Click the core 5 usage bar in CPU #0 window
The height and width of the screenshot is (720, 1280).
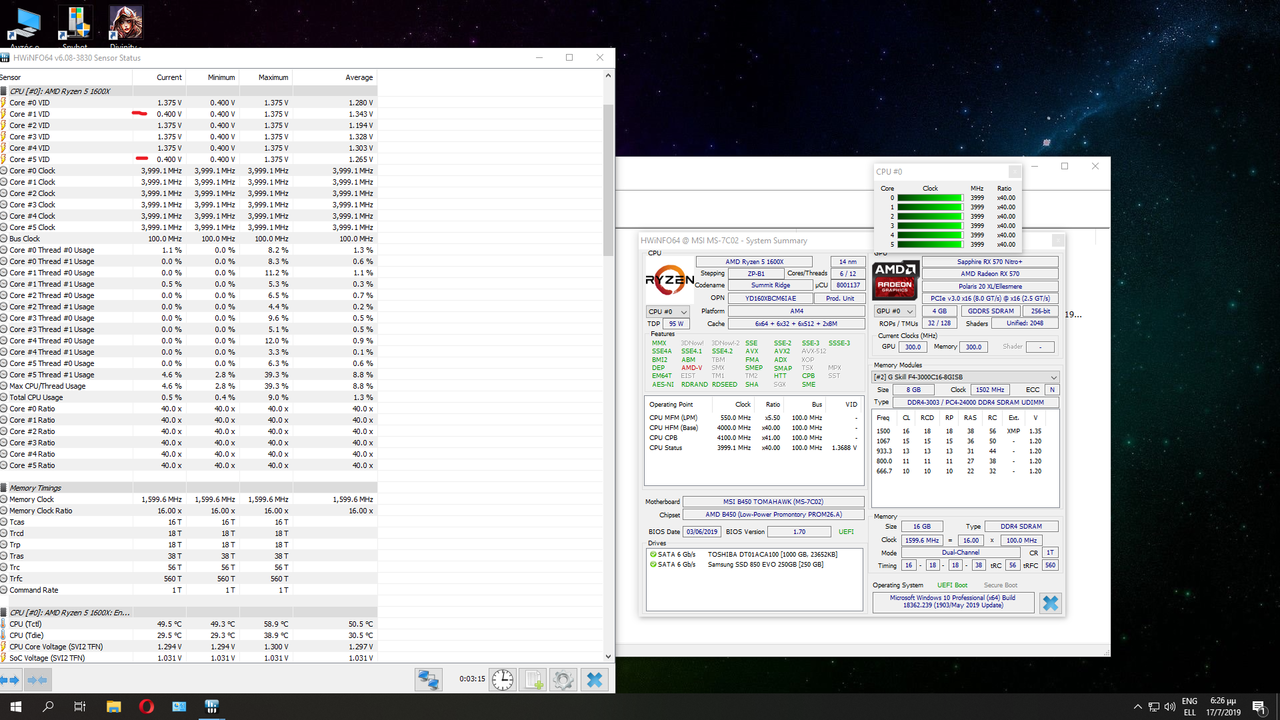click(x=929, y=244)
